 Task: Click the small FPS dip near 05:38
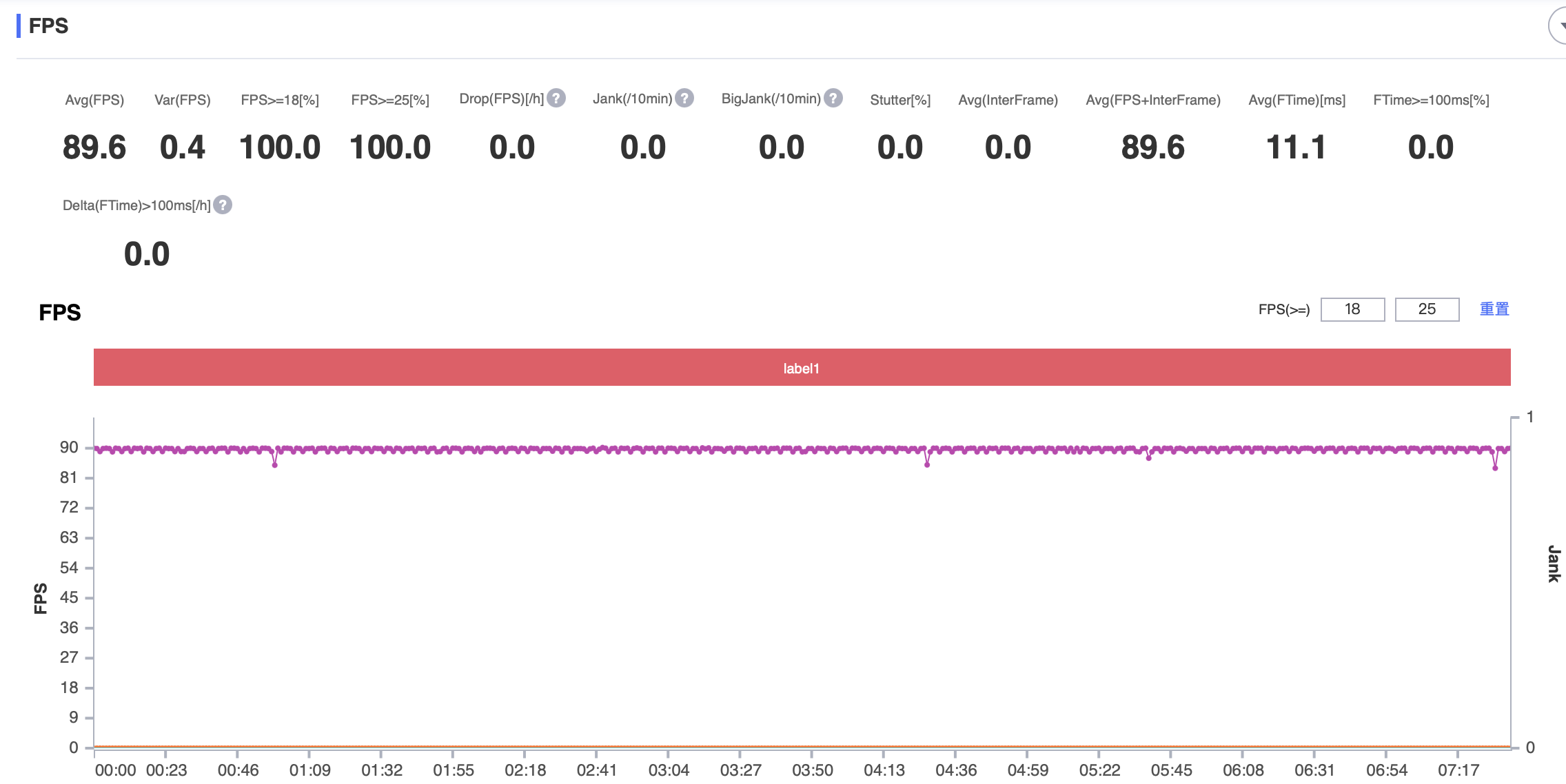(1148, 458)
